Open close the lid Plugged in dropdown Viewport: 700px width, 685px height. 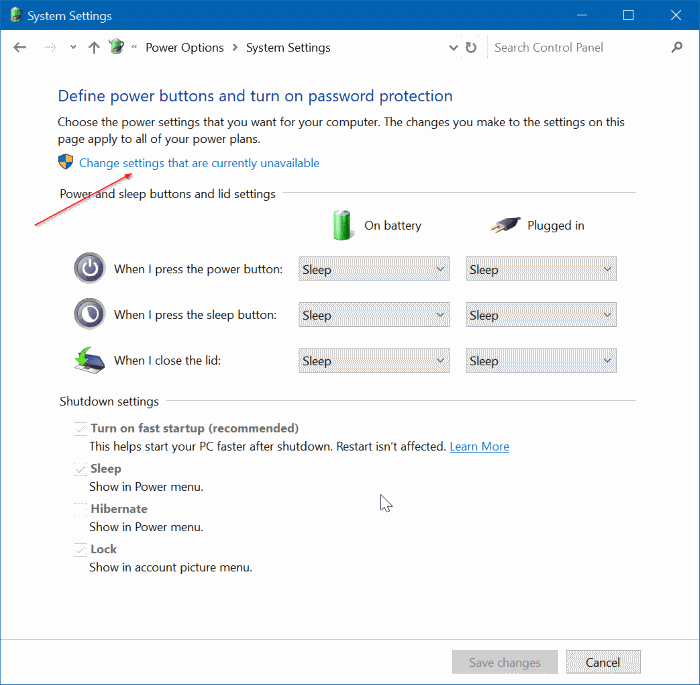pyautogui.click(x=541, y=360)
